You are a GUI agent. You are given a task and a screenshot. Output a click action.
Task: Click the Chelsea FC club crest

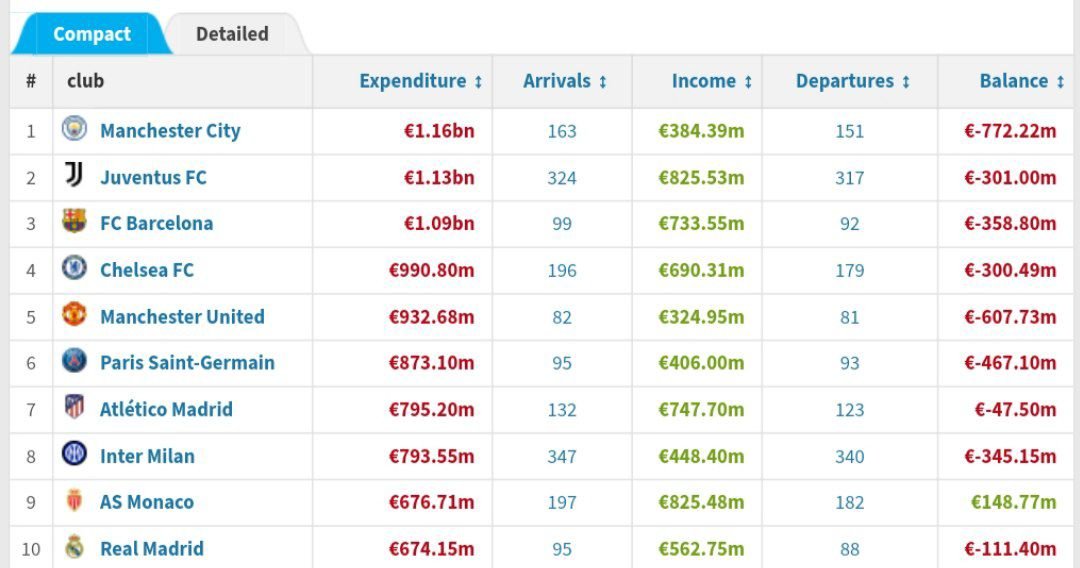click(x=74, y=268)
